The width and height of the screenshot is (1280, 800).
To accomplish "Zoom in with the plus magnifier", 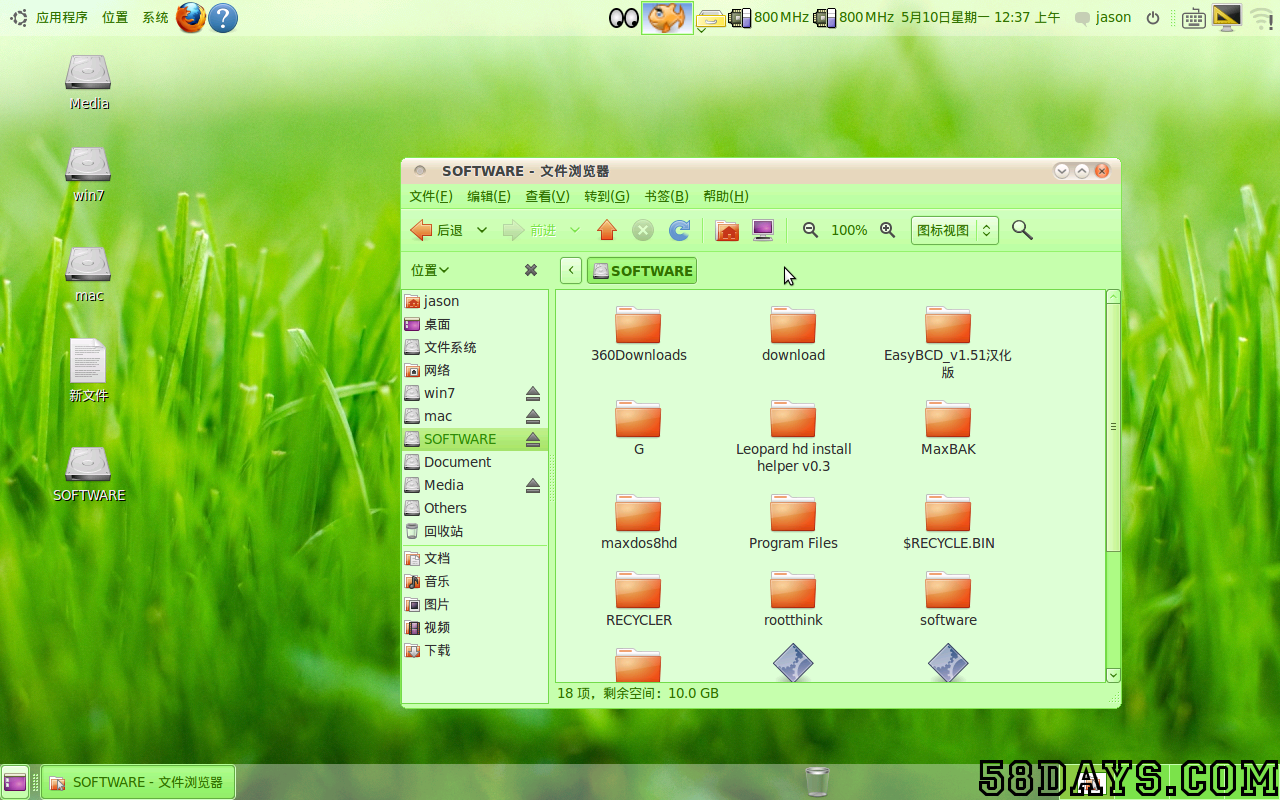I will (x=887, y=231).
